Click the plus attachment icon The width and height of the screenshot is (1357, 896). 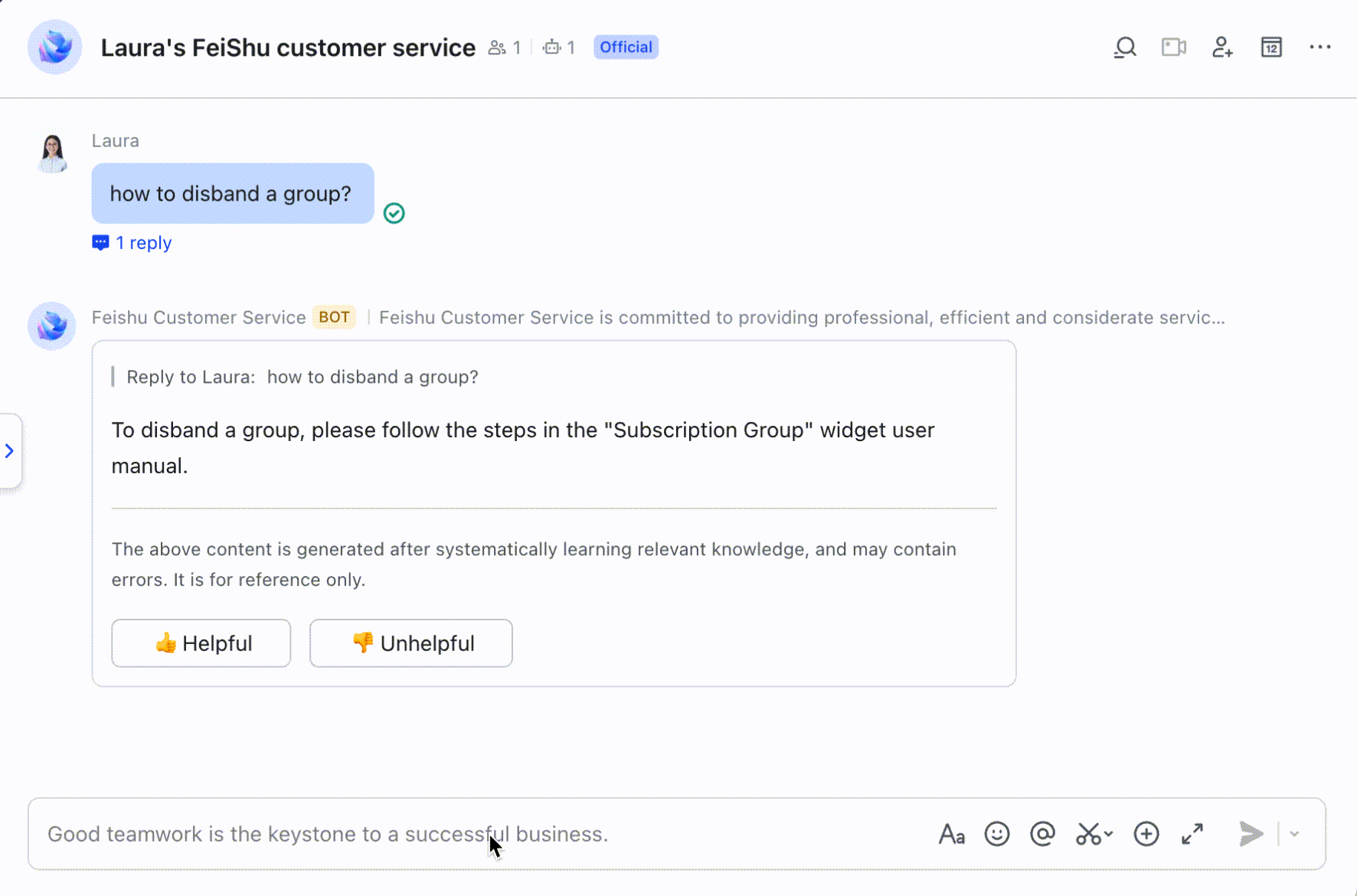tap(1146, 834)
